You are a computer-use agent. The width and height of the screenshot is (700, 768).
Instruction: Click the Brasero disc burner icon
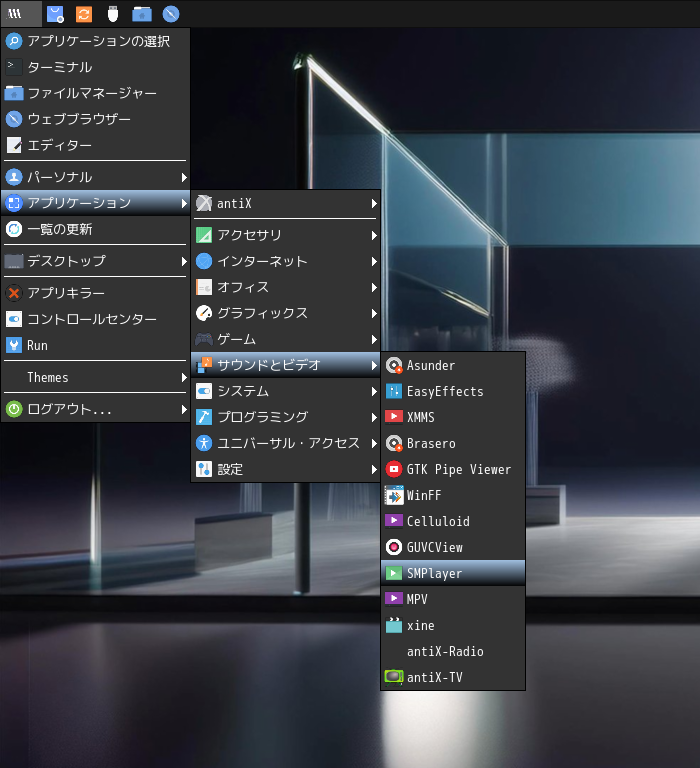pos(394,443)
